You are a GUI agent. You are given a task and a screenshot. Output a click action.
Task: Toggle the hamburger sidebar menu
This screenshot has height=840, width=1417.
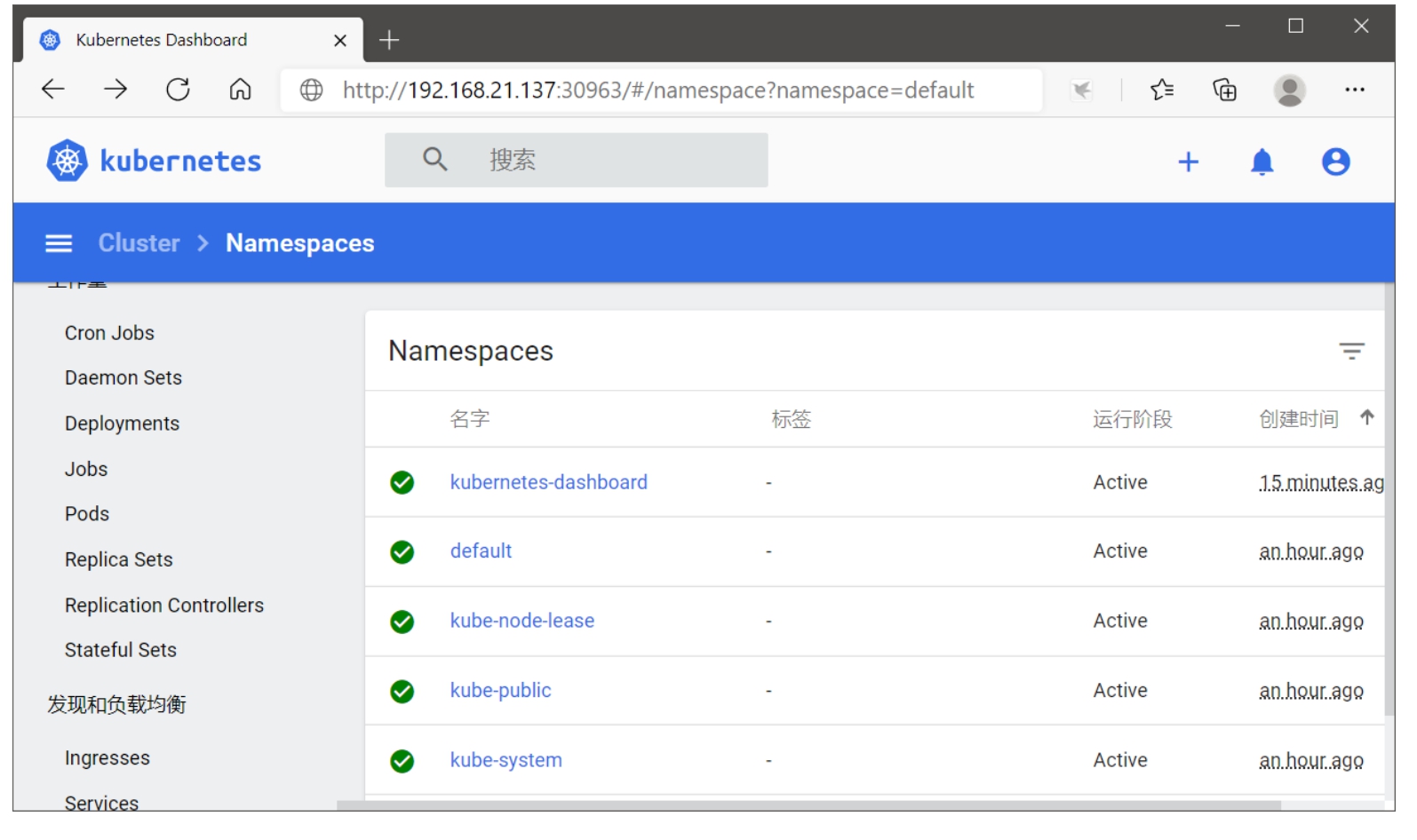59,243
